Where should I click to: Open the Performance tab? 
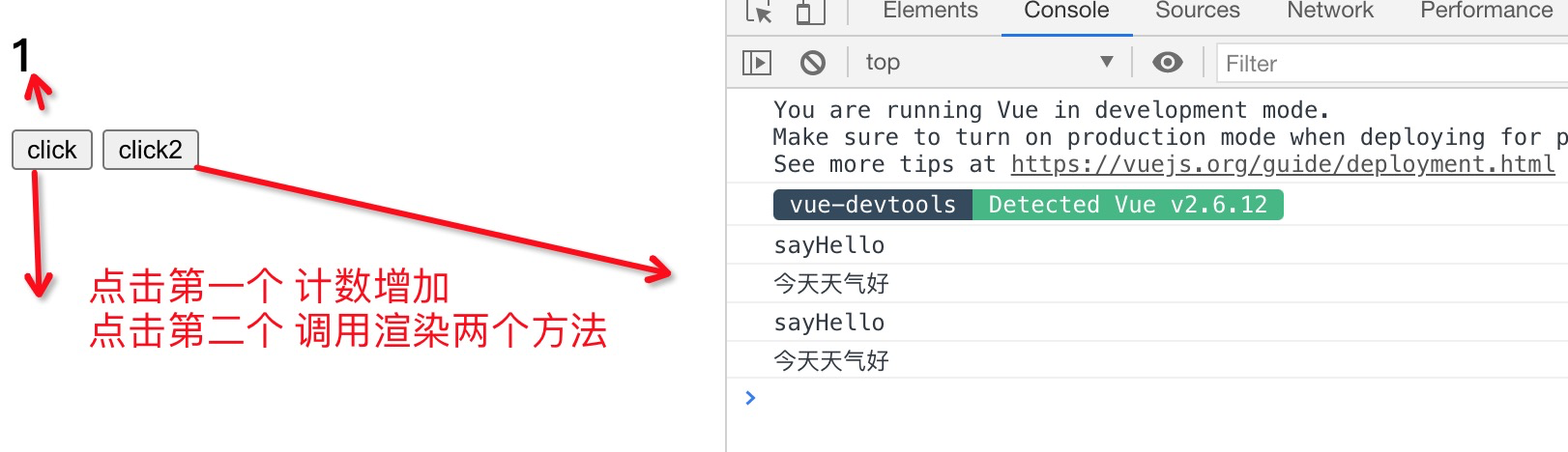click(1486, 11)
